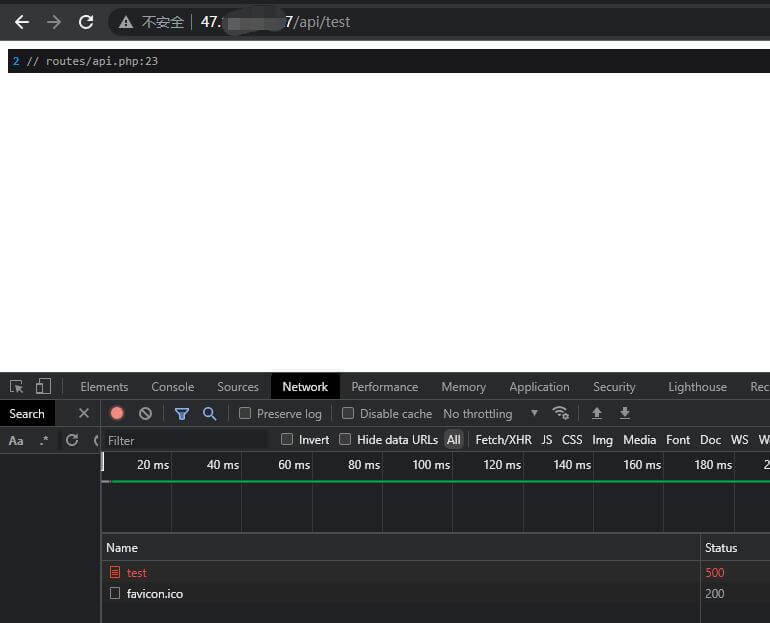Stop recording the network log

pos(117,413)
